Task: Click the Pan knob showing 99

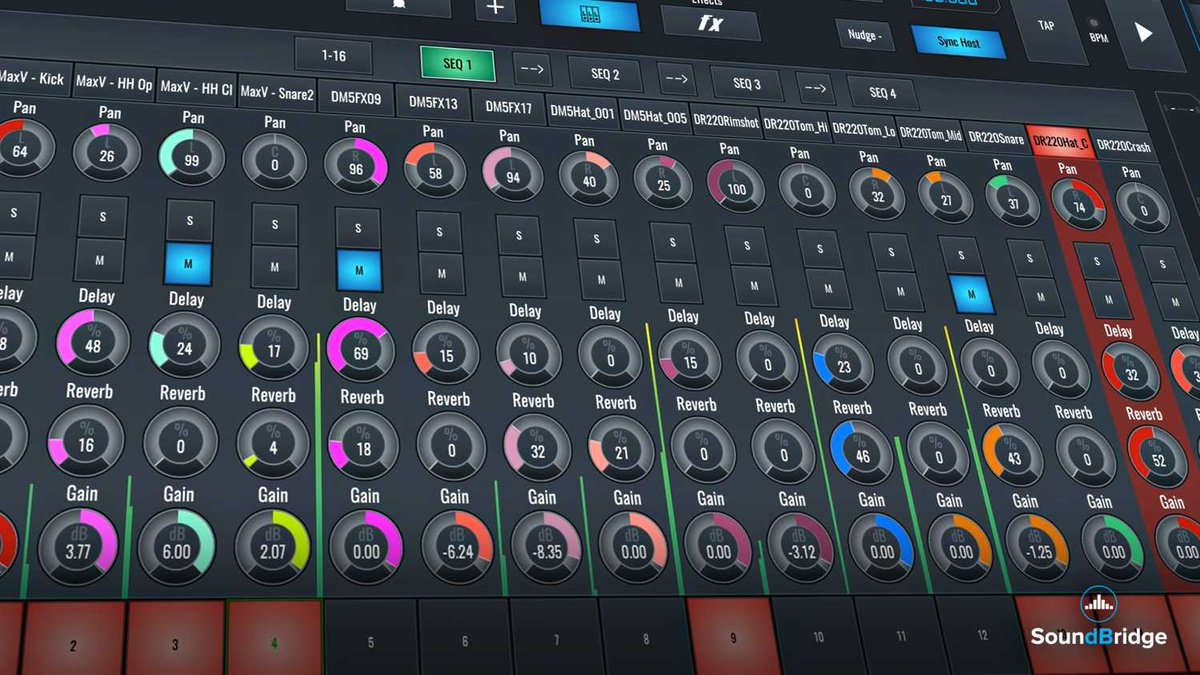Action: tap(191, 157)
